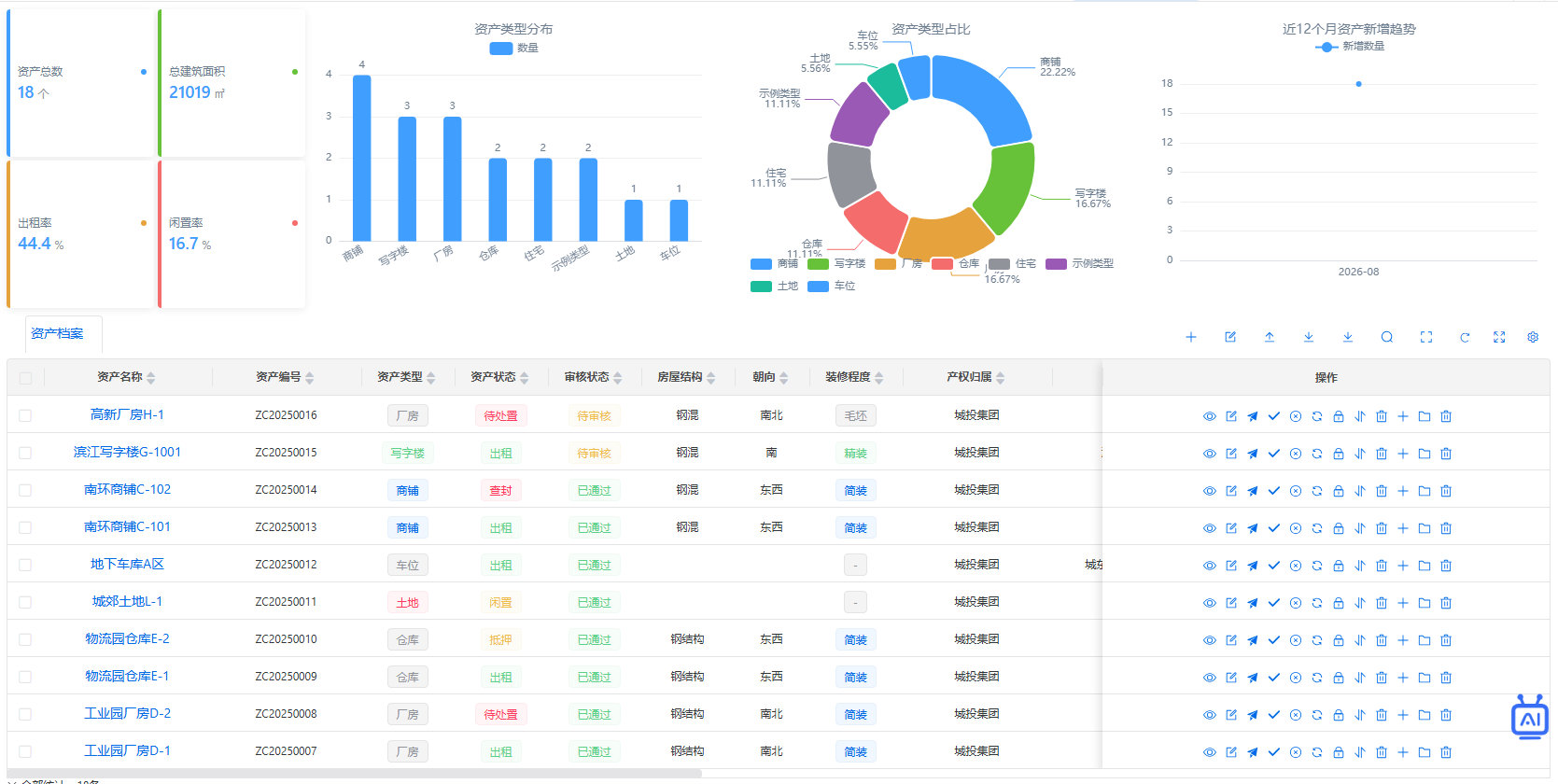Click lock icon in 滨江写字楼G-1001 row
Screen dimensions: 1558x784
(x=1339, y=454)
